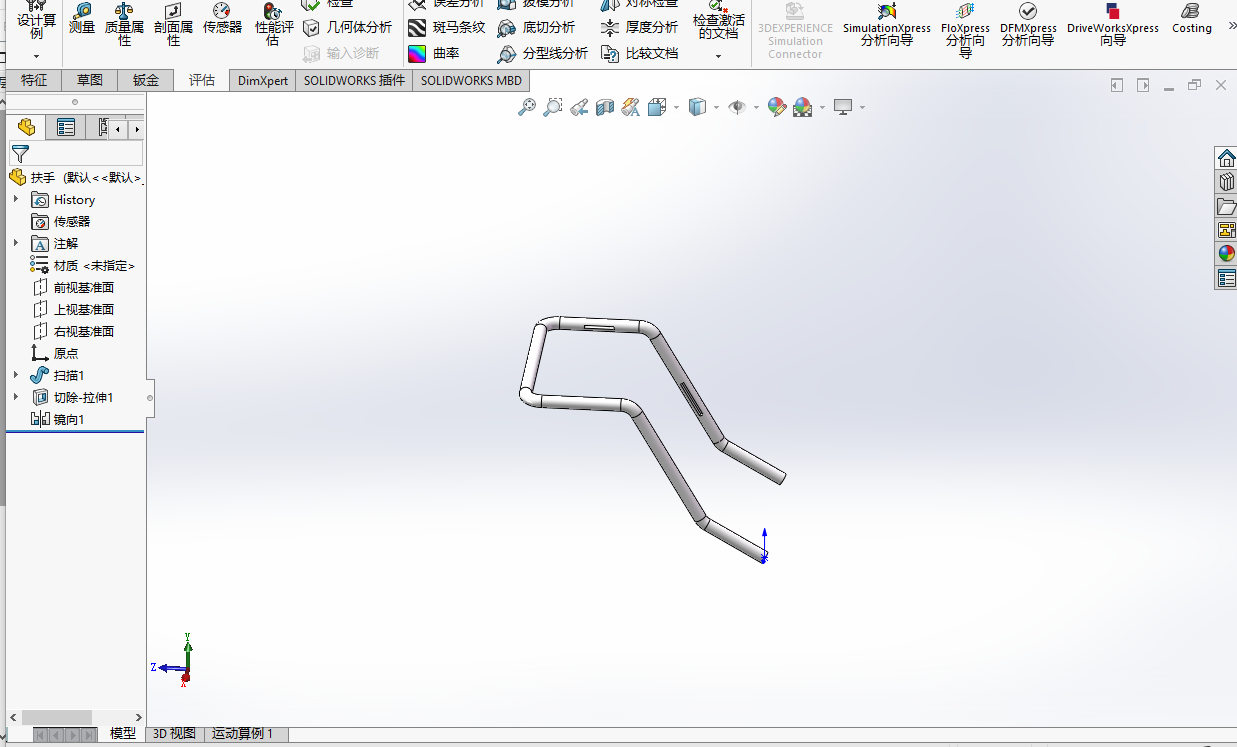Select FeatureManager design tree tab
This screenshot has height=747, width=1237.
[x=26, y=127]
